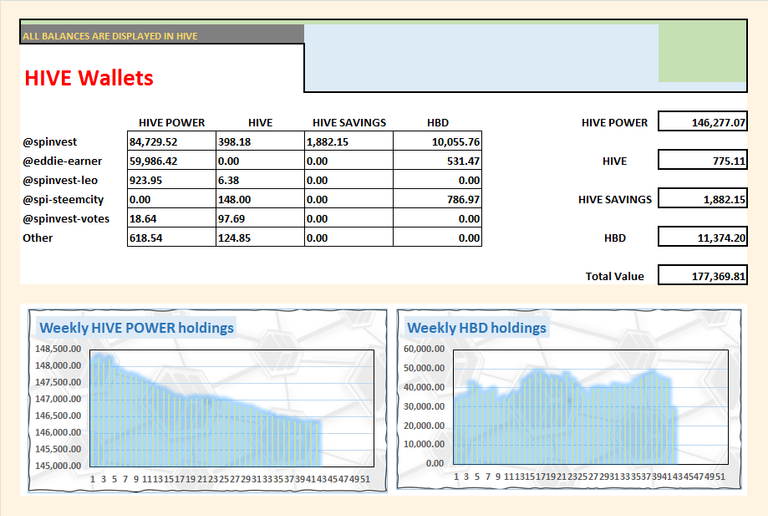Click the @spinvest-votes HIVE cell 97.69
The image size is (768, 516).
260,218
